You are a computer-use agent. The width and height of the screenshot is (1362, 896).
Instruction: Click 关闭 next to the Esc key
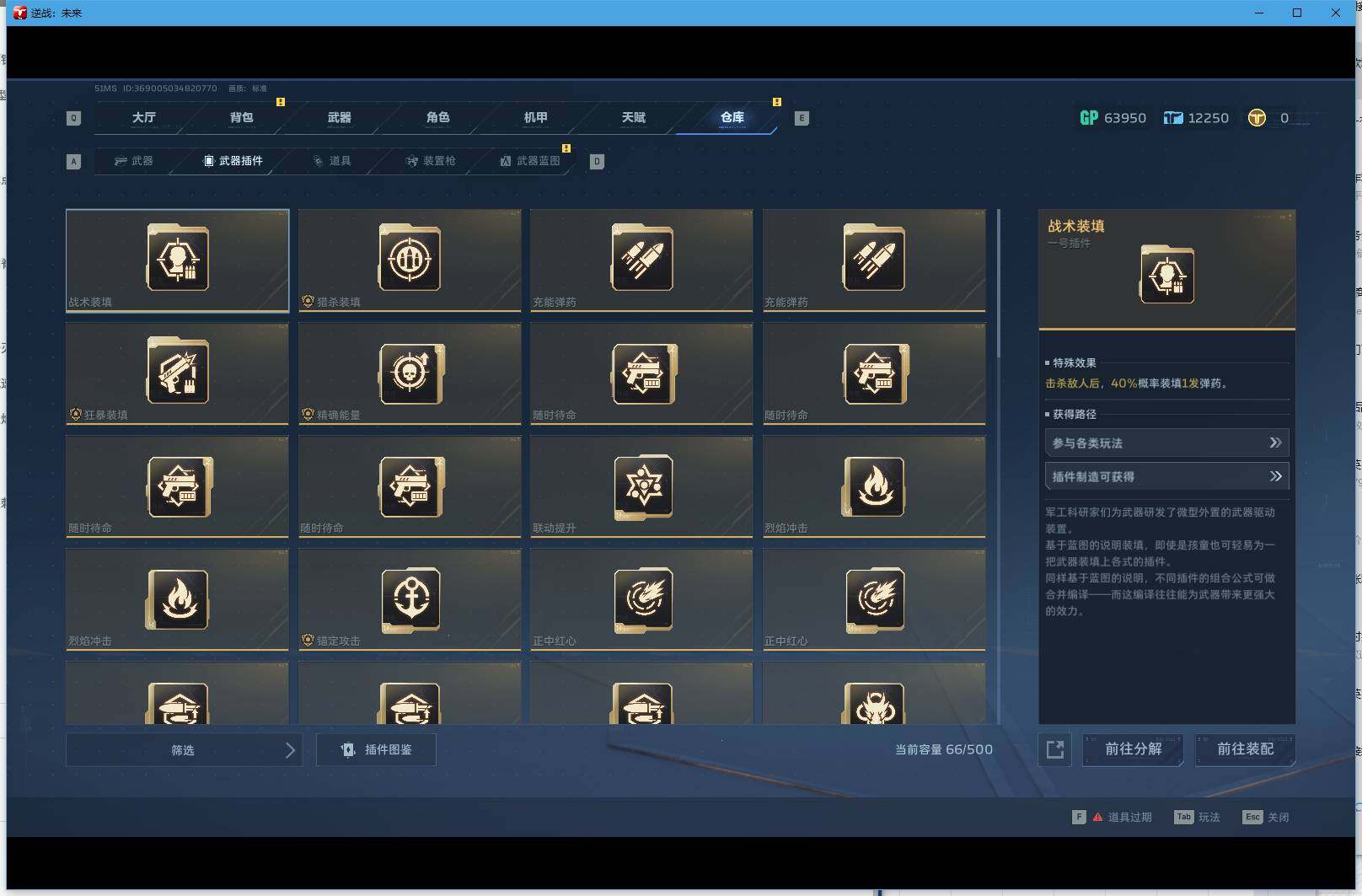(1278, 817)
